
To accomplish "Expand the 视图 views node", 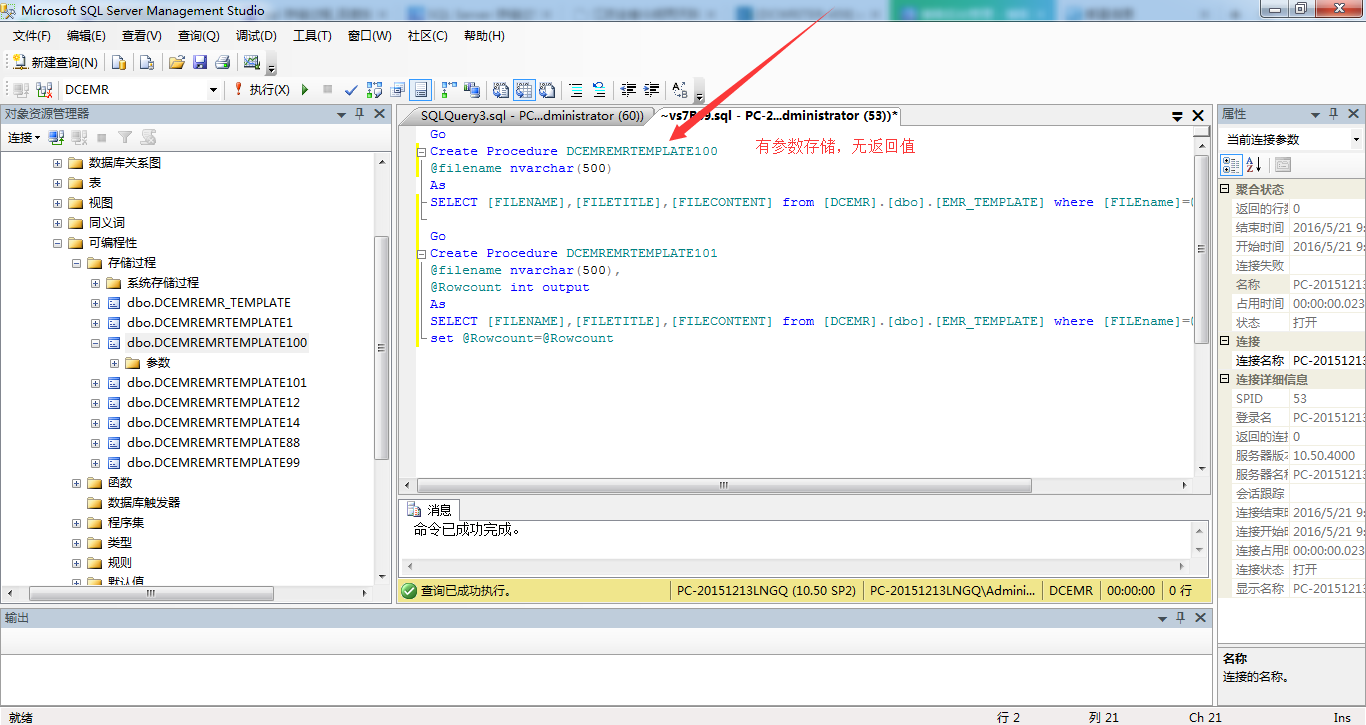I will click(x=57, y=203).
